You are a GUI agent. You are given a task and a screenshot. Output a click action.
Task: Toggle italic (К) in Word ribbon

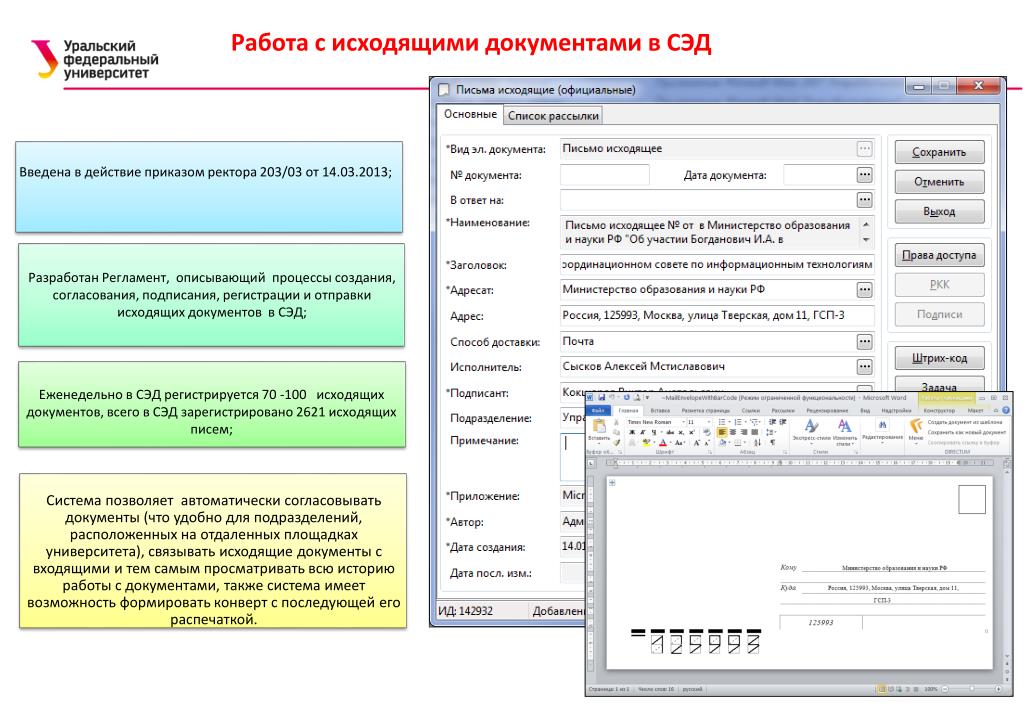click(643, 432)
